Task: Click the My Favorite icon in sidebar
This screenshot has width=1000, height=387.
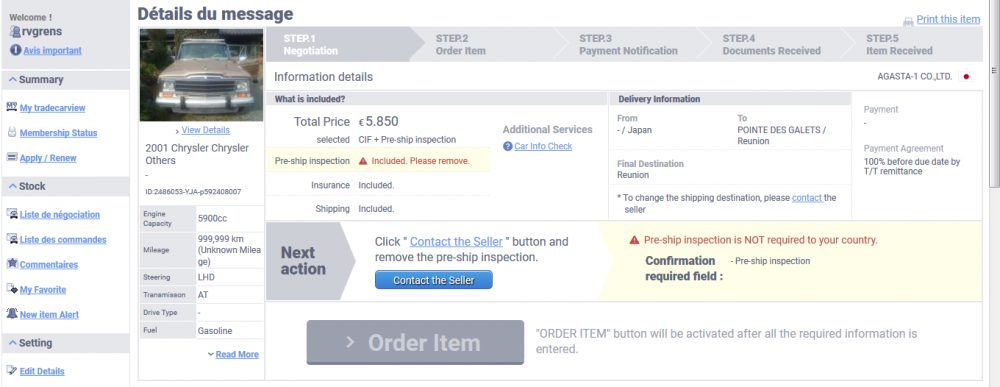Action: pyautogui.click(x=11, y=289)
